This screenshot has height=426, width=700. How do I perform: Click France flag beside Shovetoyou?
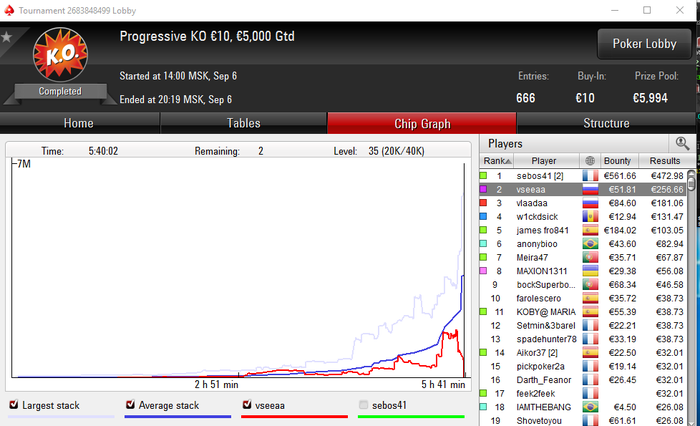coord(590,421)
